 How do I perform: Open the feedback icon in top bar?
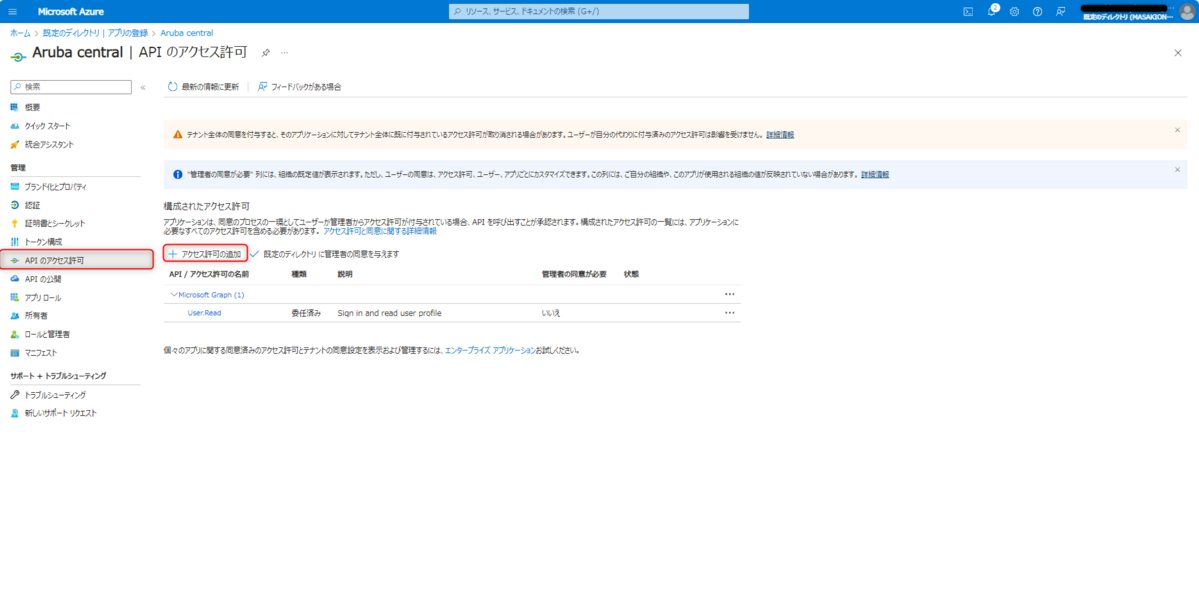pos(1060,11)
